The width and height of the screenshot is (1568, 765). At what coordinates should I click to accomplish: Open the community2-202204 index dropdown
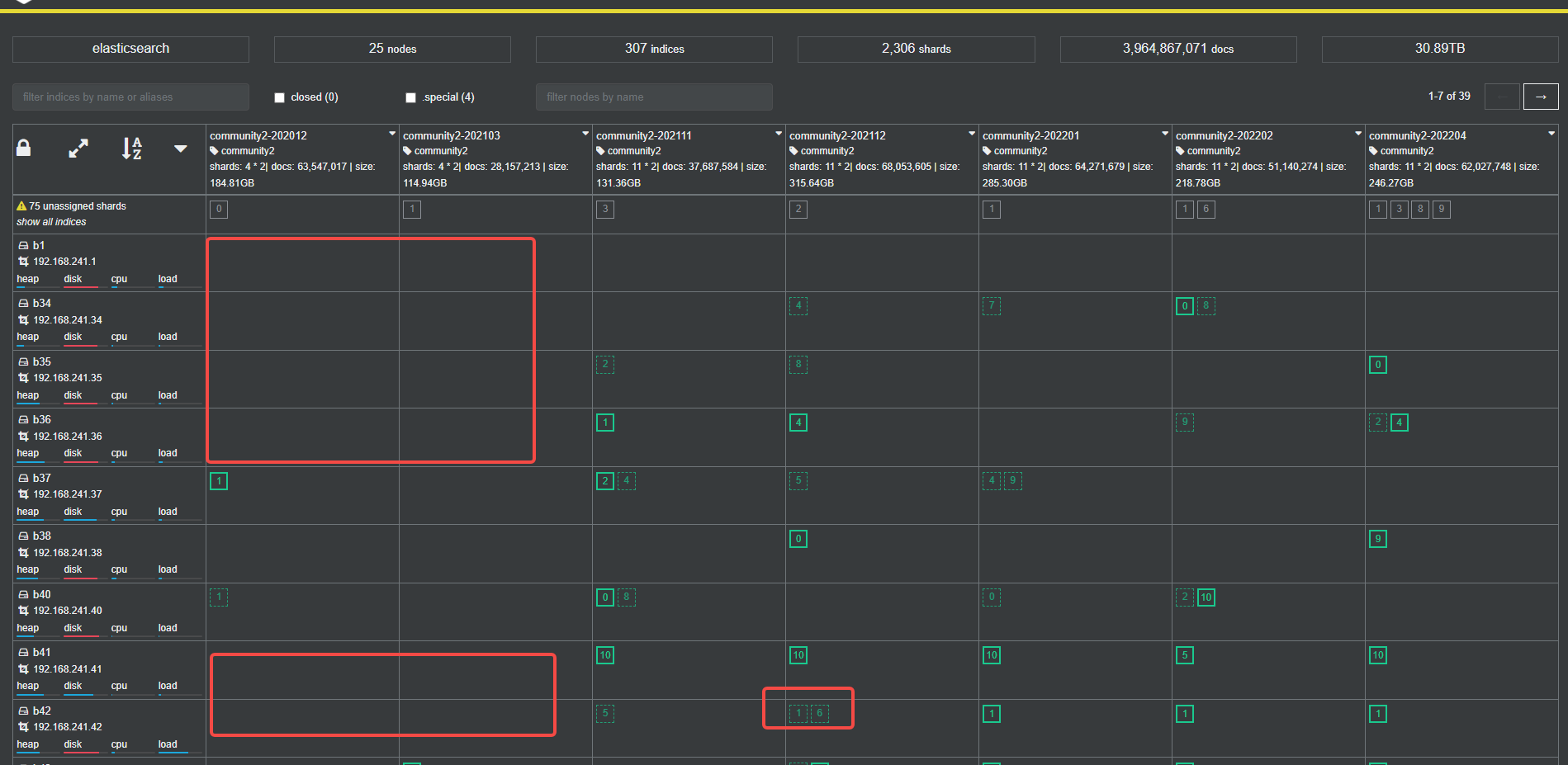coord(1551,134)
